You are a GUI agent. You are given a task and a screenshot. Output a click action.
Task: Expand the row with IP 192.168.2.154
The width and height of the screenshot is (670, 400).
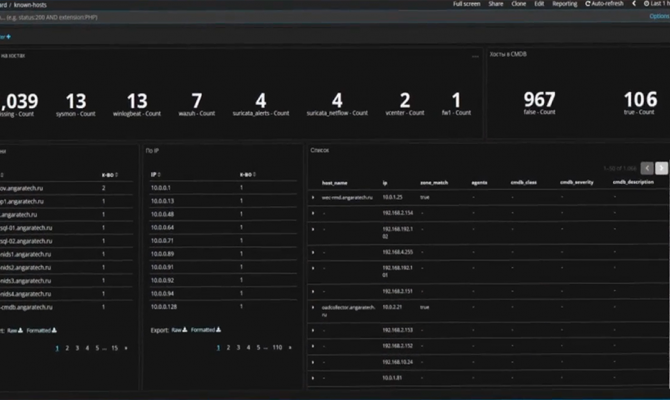[x=313, y=213]
